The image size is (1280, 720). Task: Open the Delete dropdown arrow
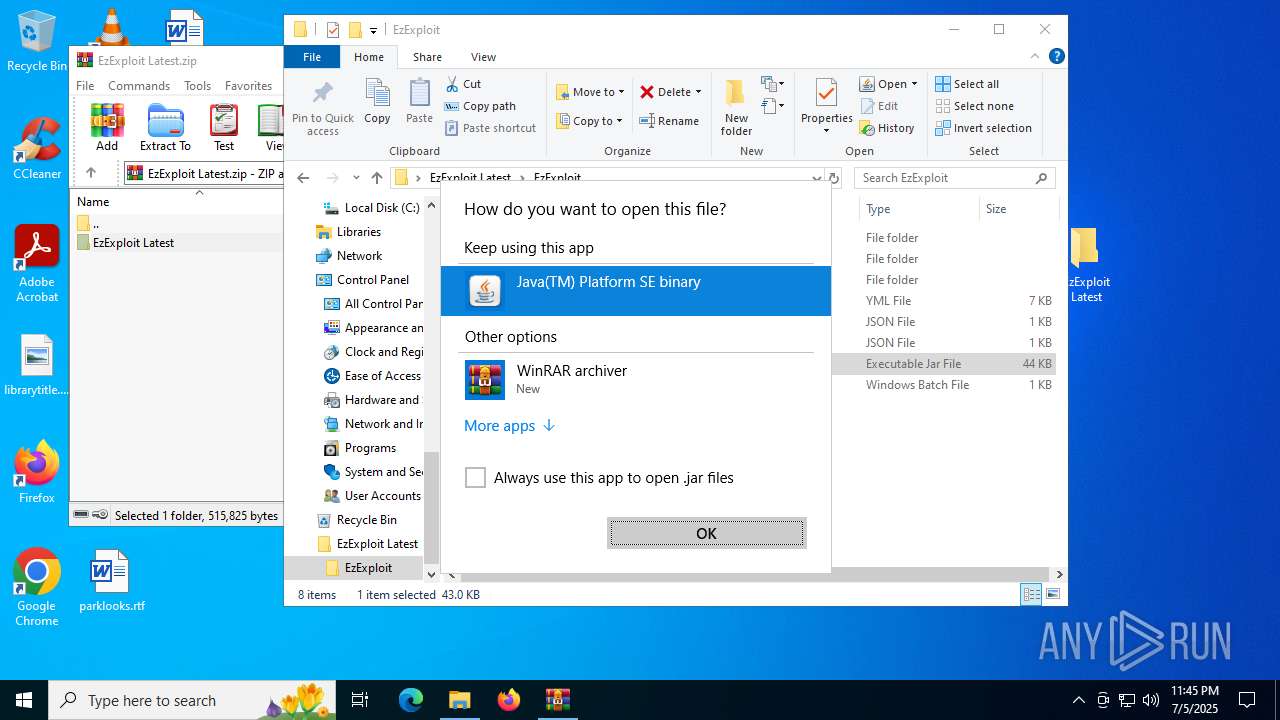click(698, 92)
